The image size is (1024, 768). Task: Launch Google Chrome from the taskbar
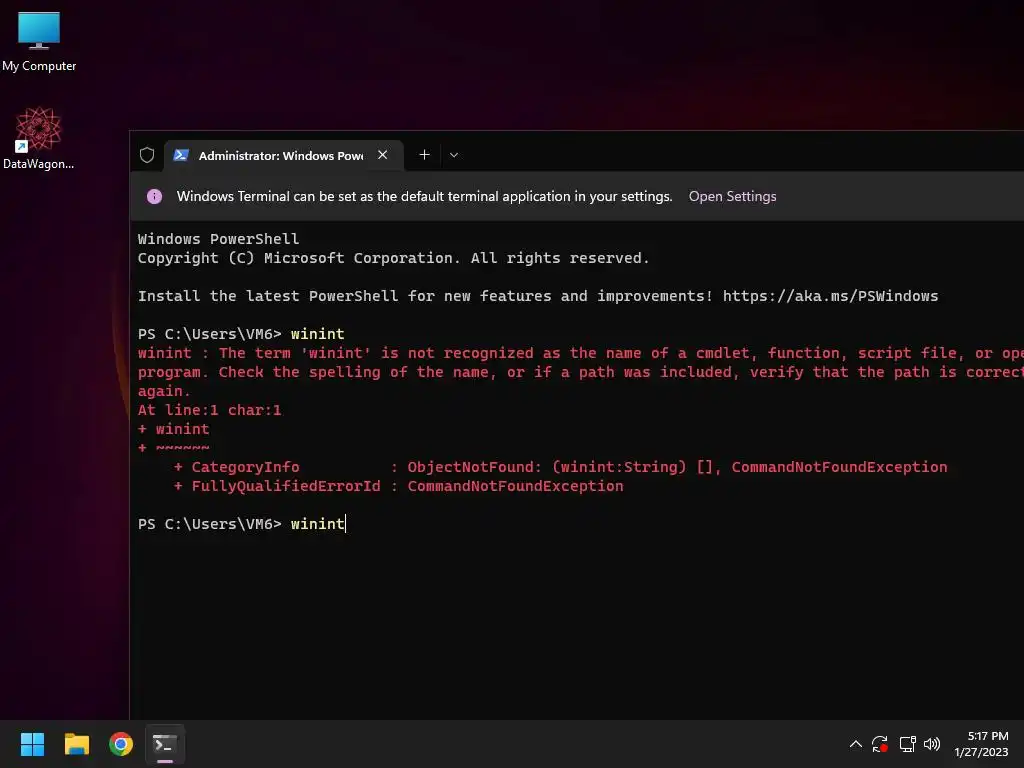(121, 744)
